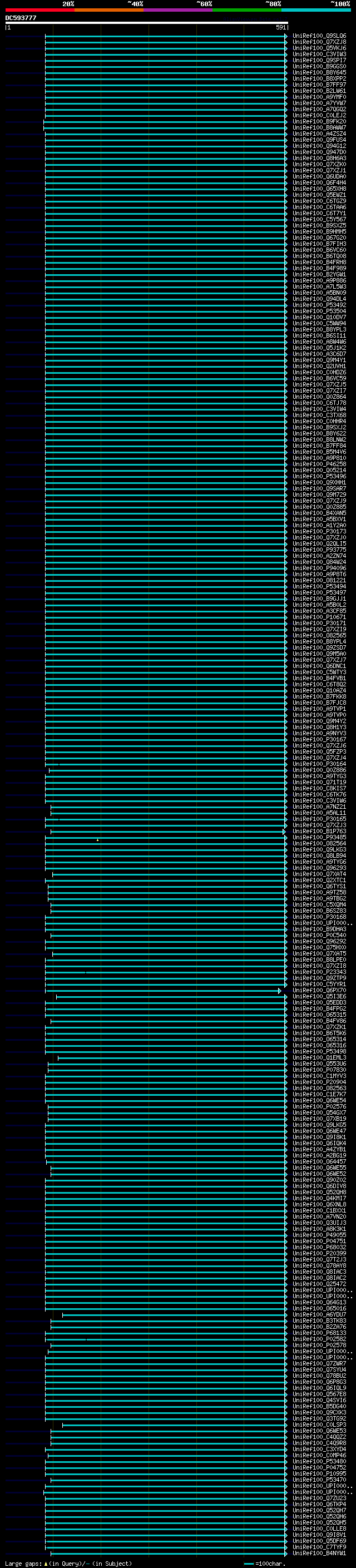Select hit label UniRef100_C0LLE8
356x1568 pixels.
coord(319,1529)
